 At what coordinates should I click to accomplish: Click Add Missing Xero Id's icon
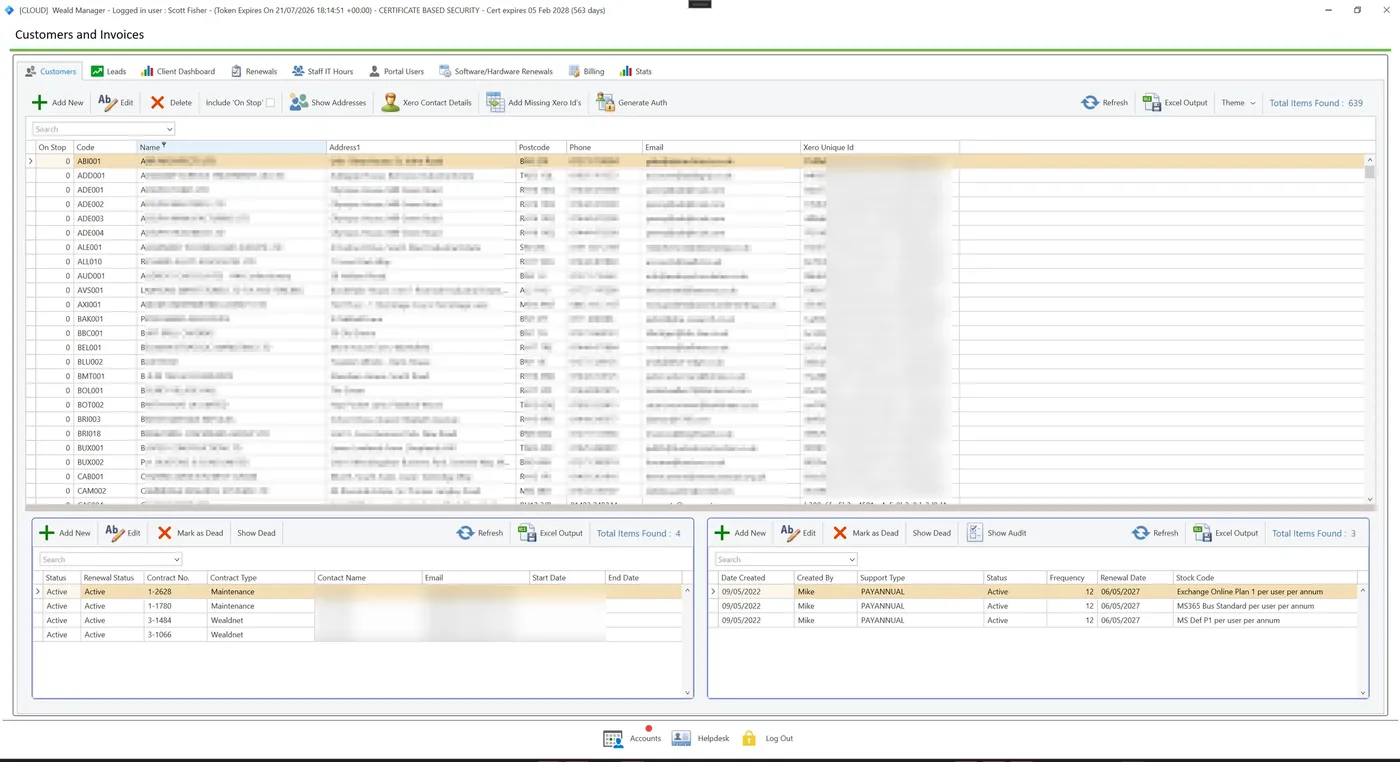(495, 102)
